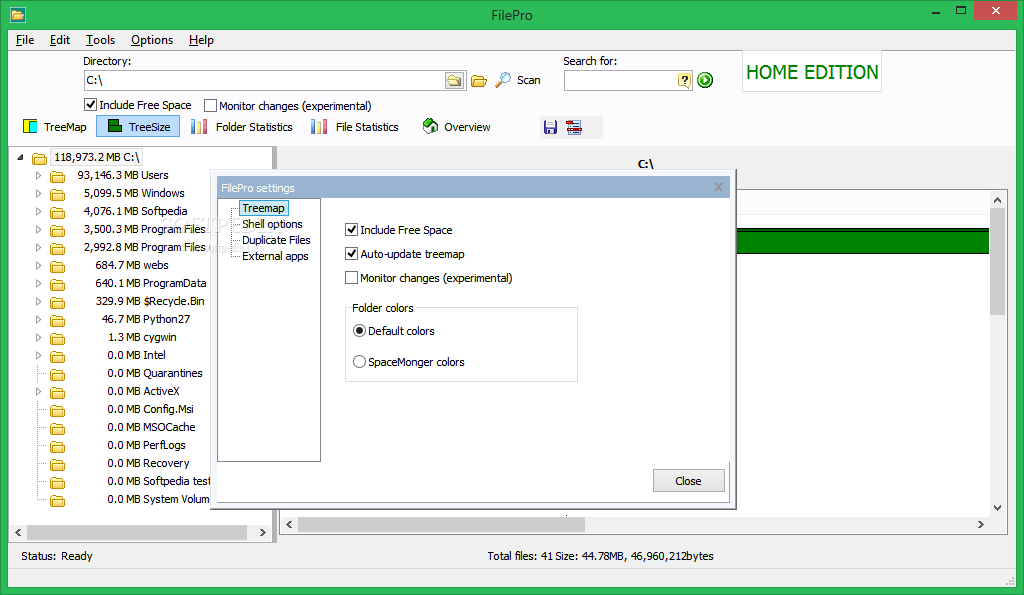Viewport: 1024px width, 595px height.
Task: Start search with green go icon
Action: click(x=705, y=80)
